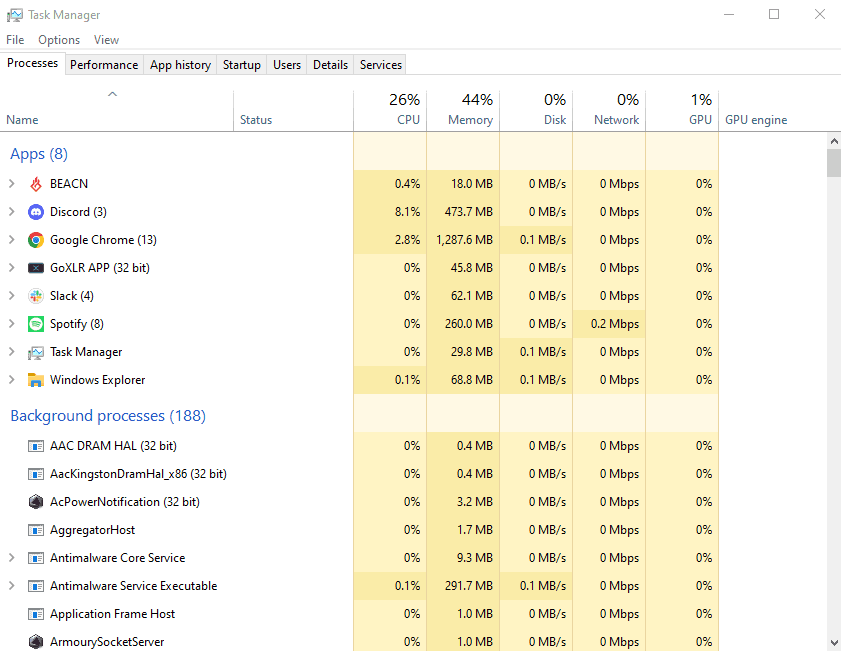The image size is (841, 652).
Task: Click the AcPowerNotification process icon
Action: point(36,502)
